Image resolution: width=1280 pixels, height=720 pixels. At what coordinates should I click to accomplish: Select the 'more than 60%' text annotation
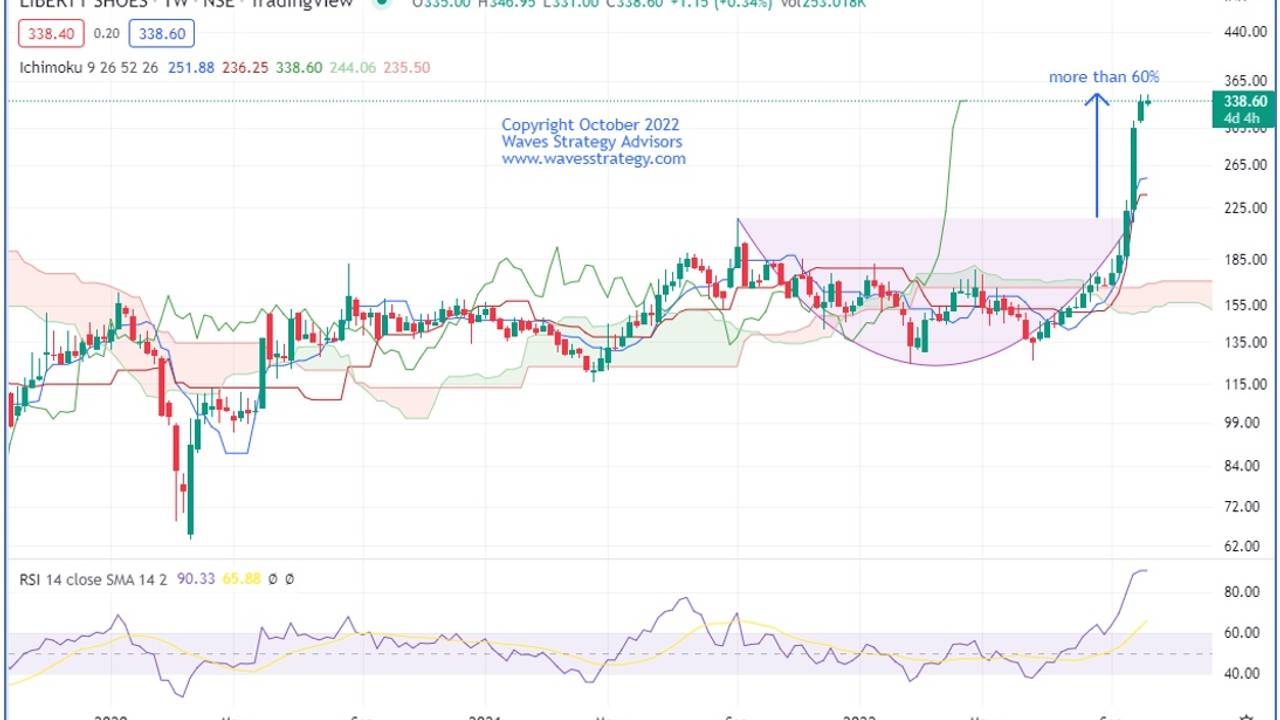(1104, 77)
